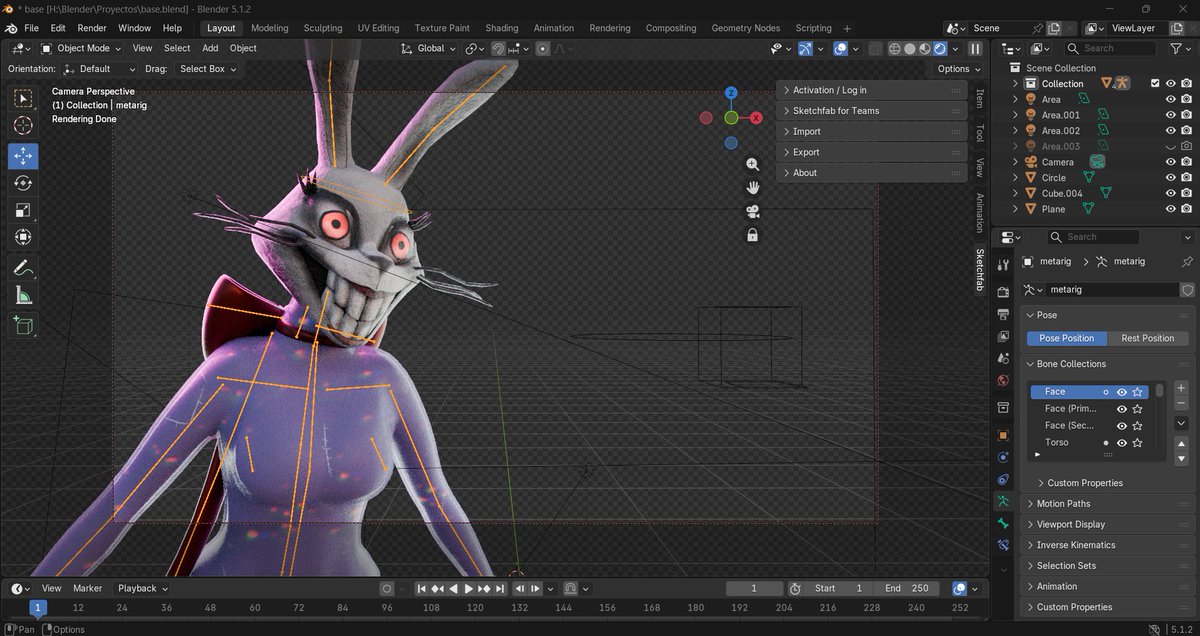Switch to the Geometry Nodes workspace tab
The image size is (1200, 636).
(746, 28)
